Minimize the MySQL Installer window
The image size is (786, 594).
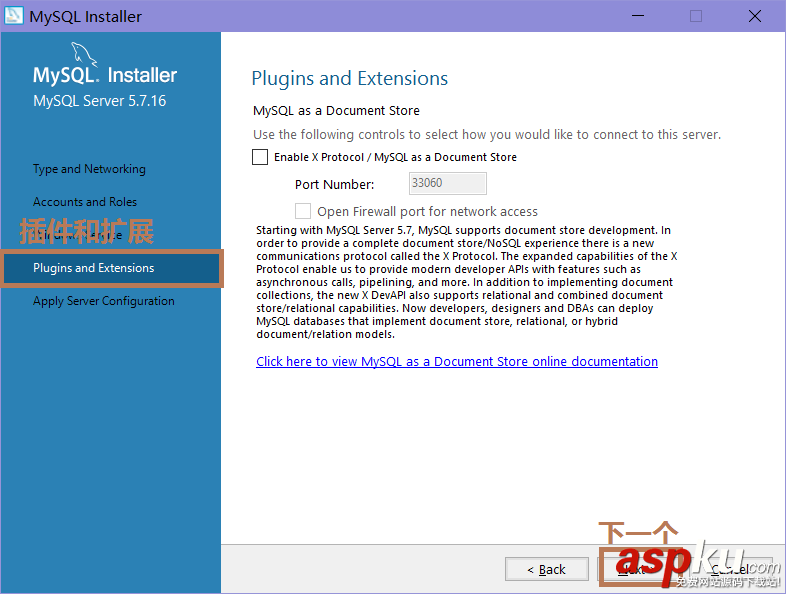tap(638, 16)
